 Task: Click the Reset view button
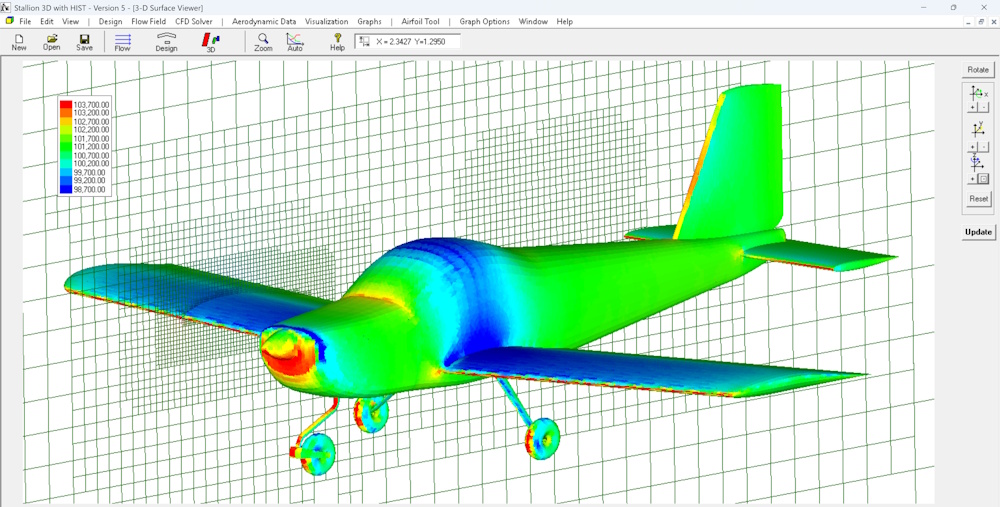978,198
